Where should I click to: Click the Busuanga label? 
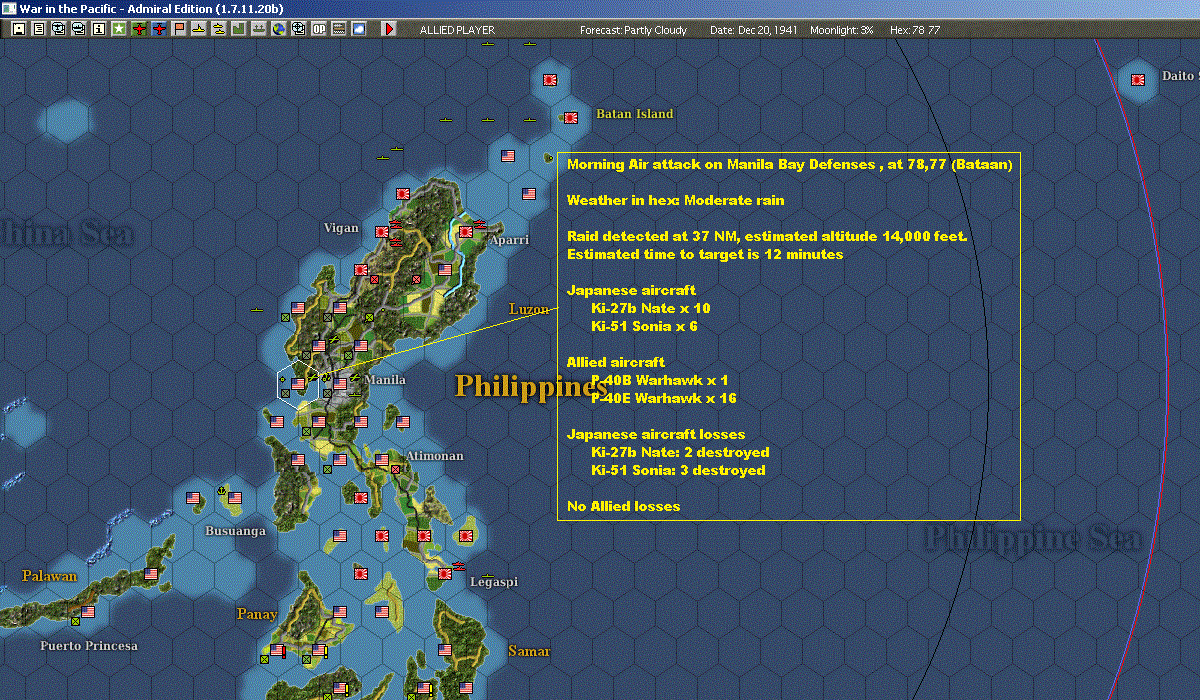pyautogui.click(x=236, y=531)
